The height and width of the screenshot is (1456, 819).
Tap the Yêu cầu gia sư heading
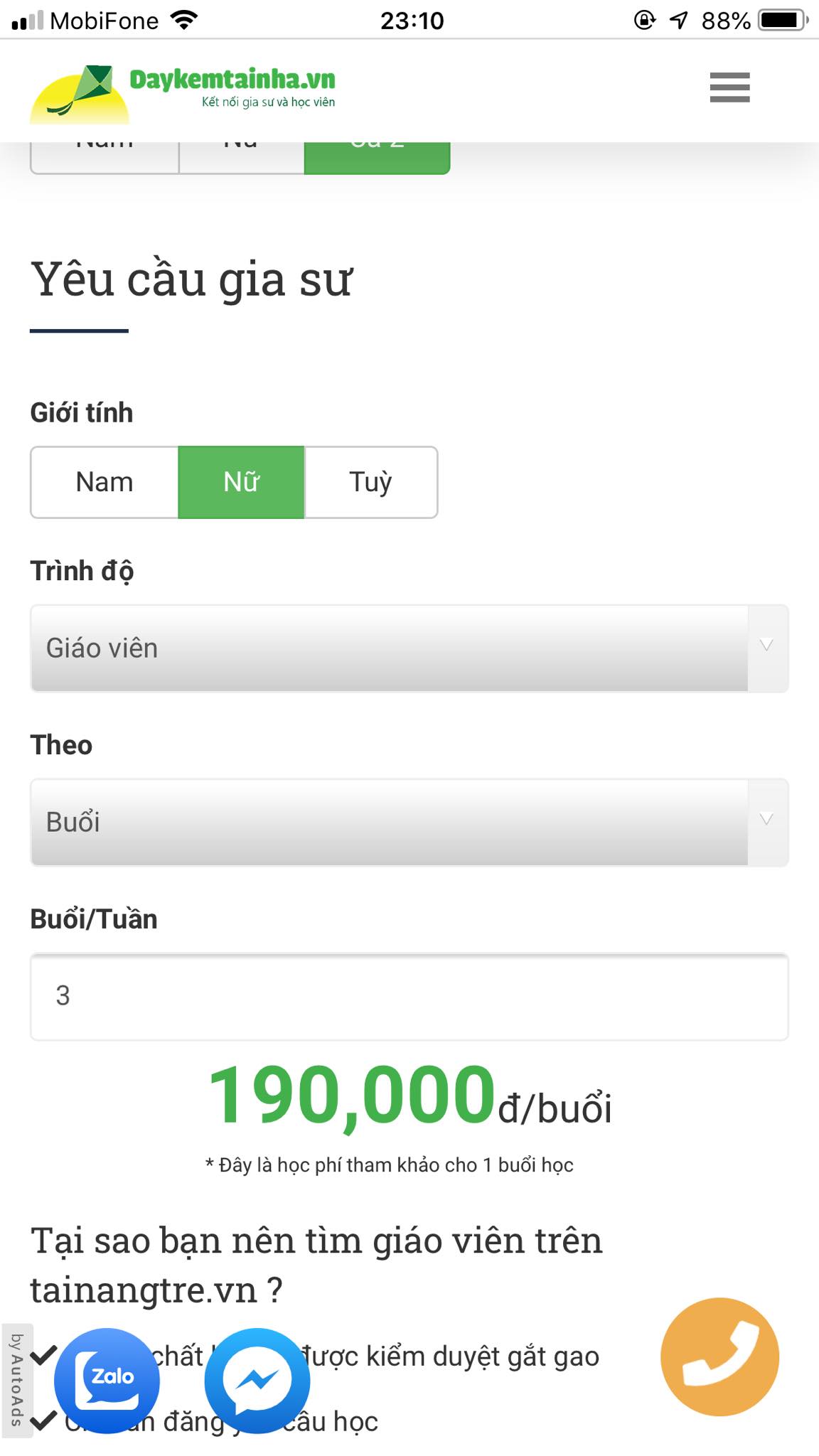(191, 279)
